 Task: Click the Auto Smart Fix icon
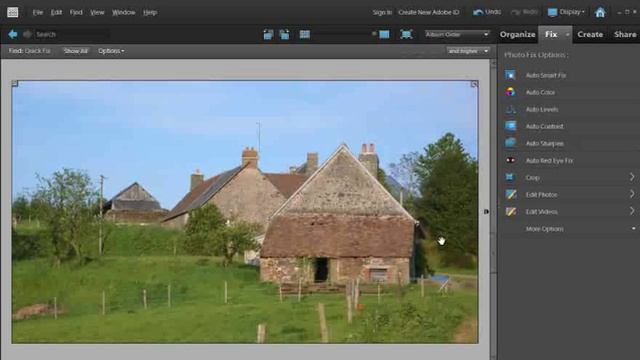[510, 75]
